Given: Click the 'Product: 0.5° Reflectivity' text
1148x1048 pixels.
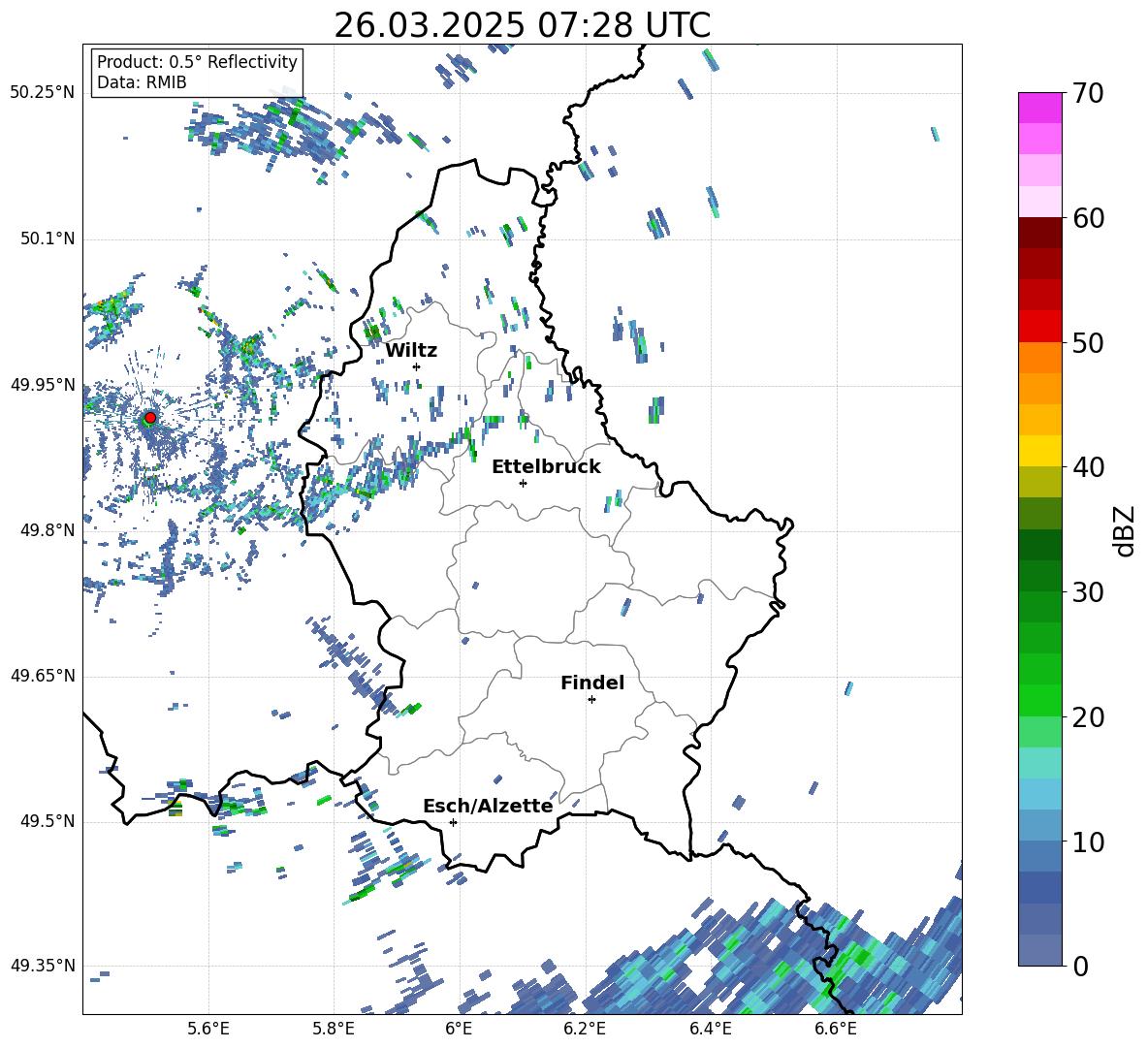Looking at the screenshot, I should 197,61.
